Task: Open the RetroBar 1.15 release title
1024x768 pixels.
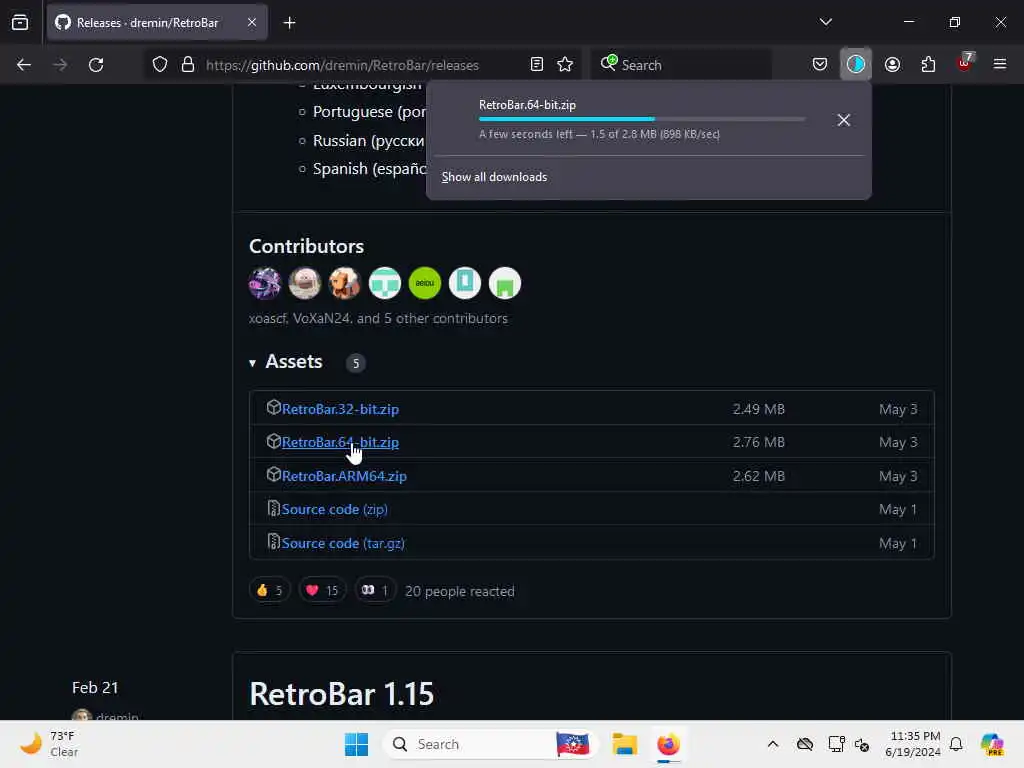Action: pyautogui.click(x=342, y=694)
